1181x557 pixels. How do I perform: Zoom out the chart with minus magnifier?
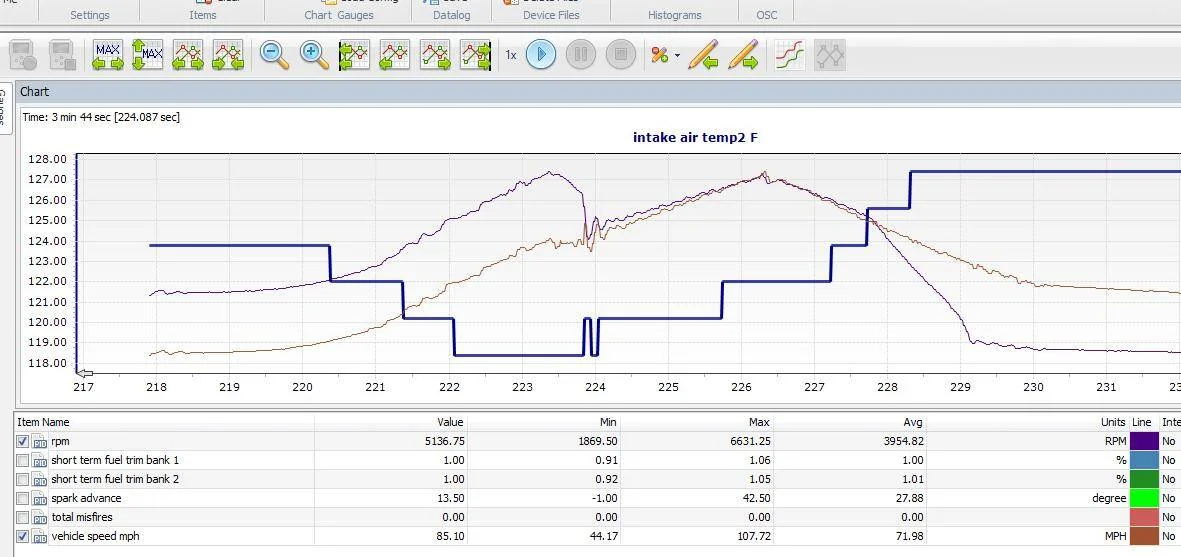274,55
